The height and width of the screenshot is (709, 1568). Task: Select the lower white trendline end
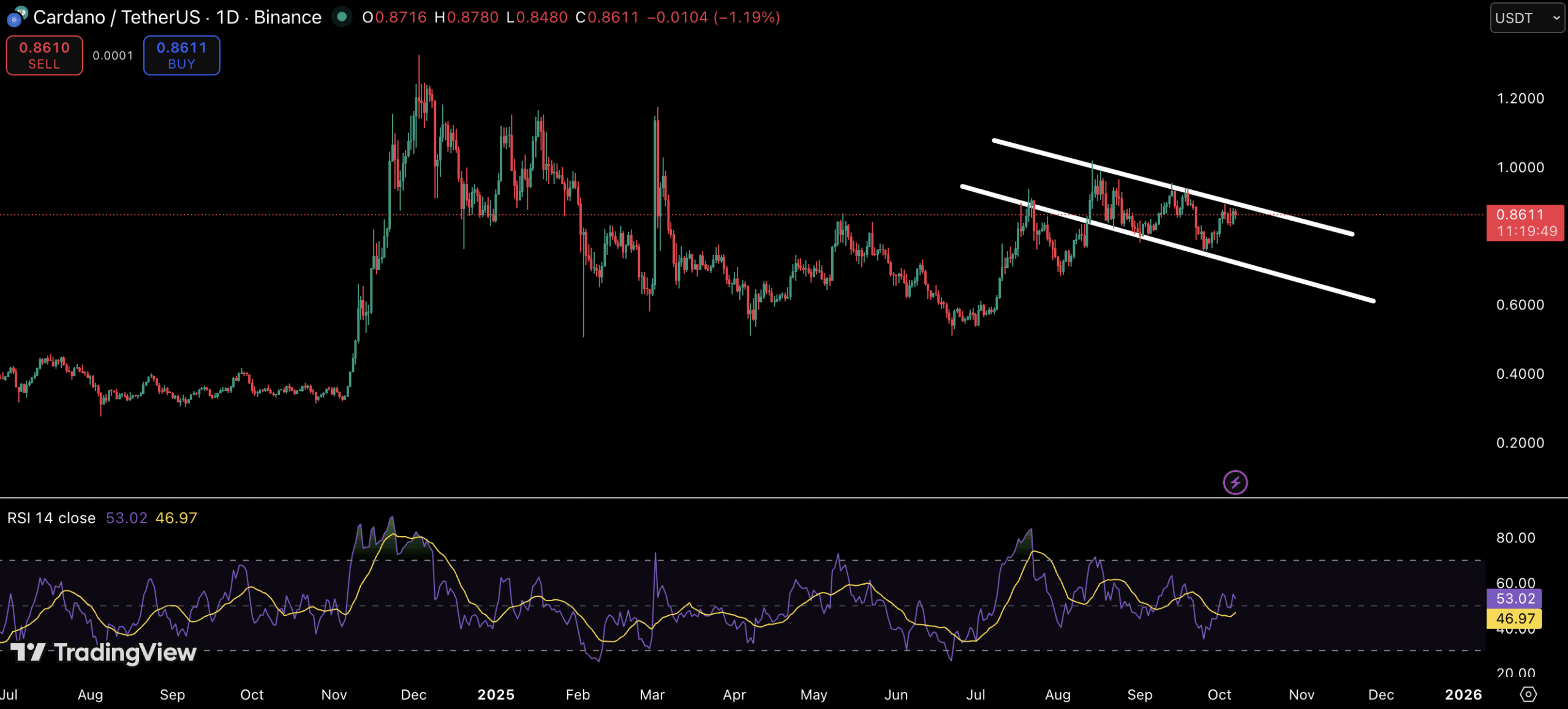(1373, 301)
